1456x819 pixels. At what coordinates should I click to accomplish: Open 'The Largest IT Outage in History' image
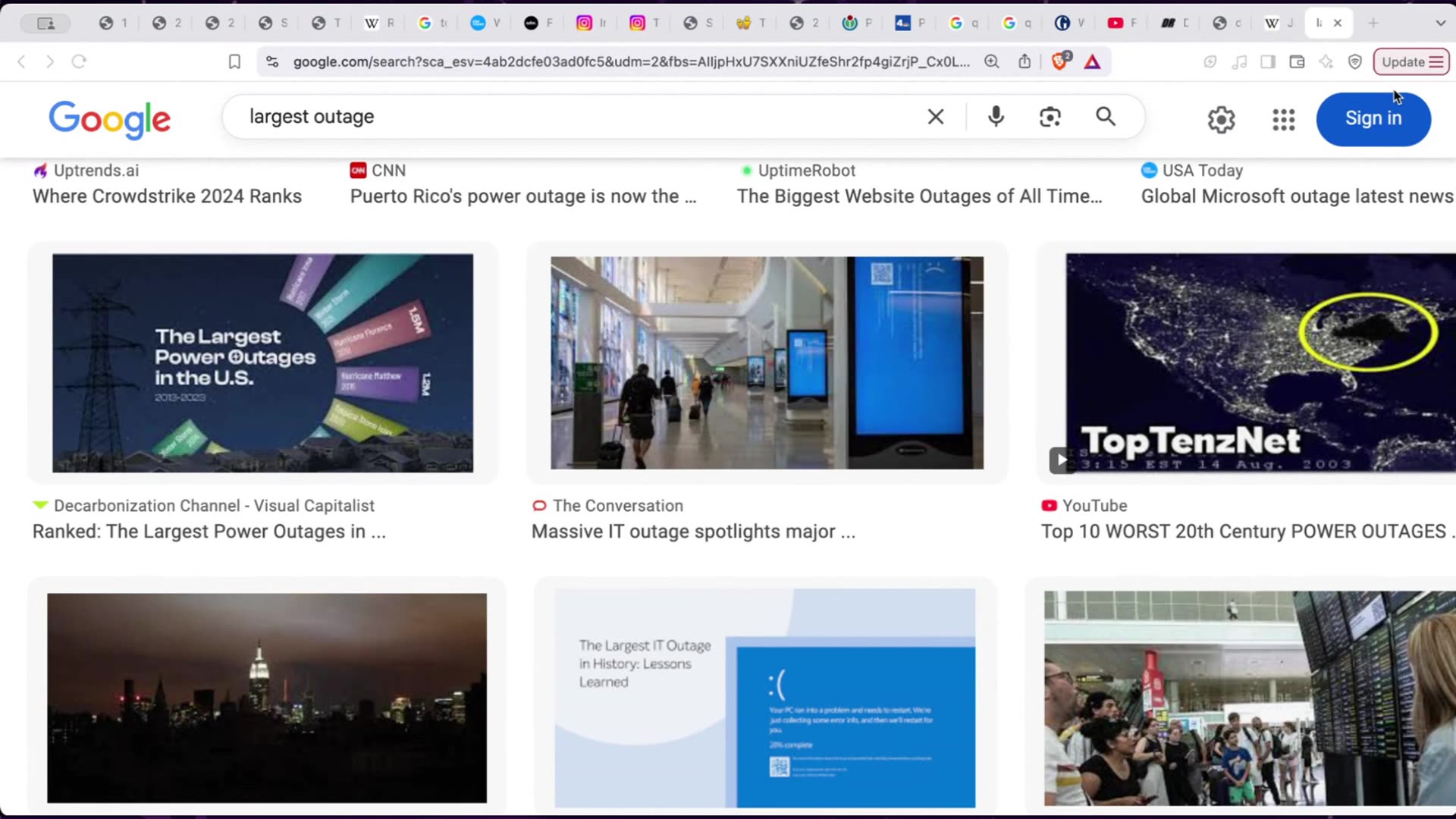(765, 698)
